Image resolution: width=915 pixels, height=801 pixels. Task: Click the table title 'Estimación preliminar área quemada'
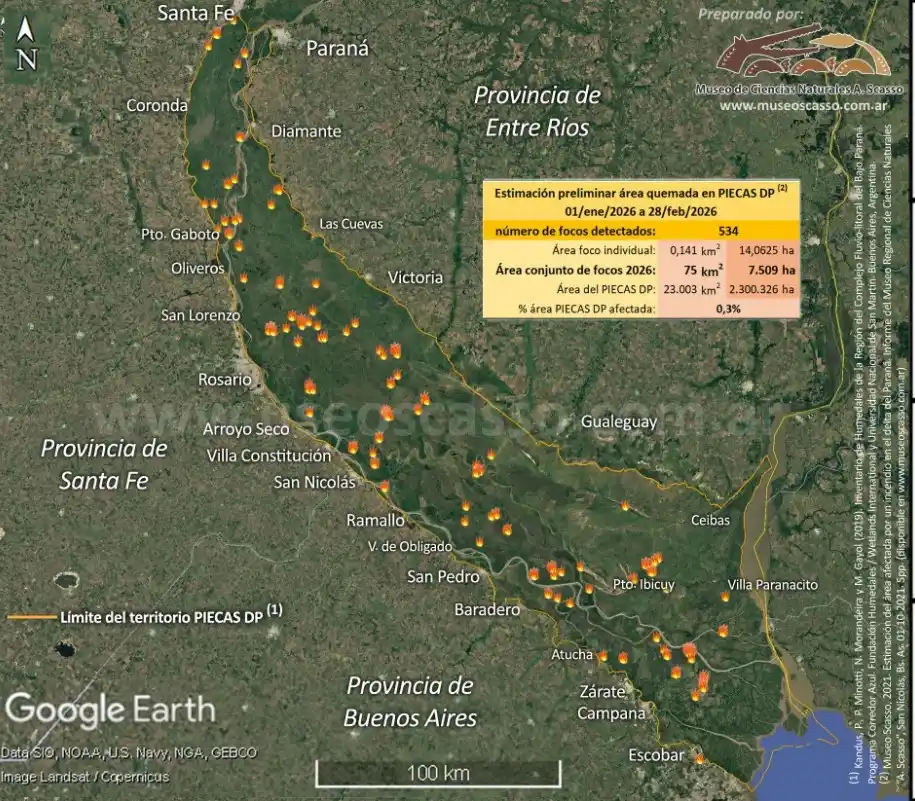point(641,193)
